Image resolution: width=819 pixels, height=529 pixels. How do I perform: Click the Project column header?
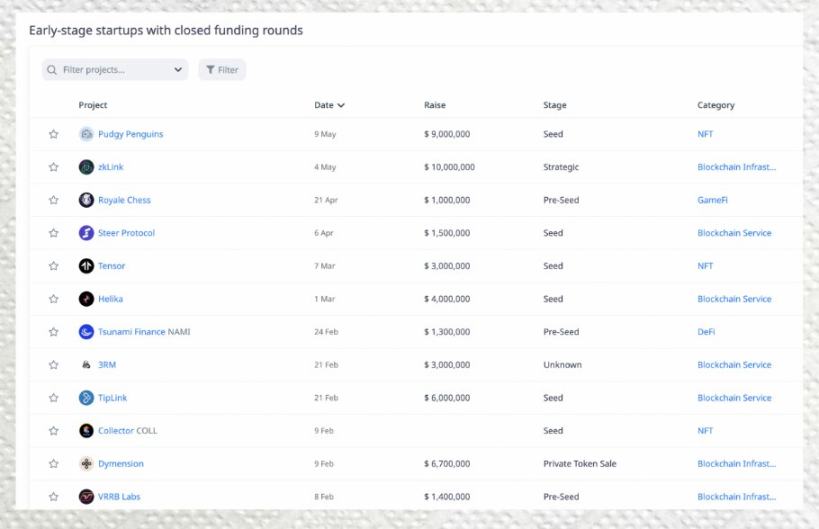coord(93,105)
